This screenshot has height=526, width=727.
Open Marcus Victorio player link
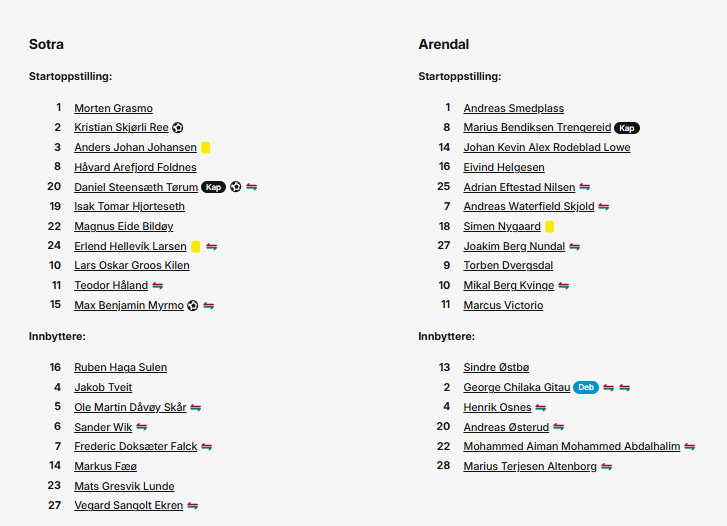click(504, 305)
